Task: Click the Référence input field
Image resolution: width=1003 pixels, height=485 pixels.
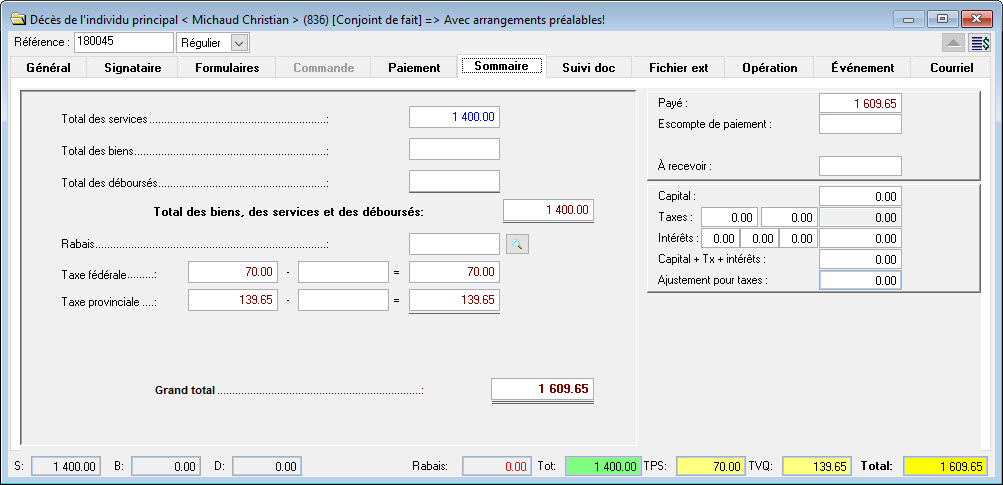Action: tap(123, 42)
